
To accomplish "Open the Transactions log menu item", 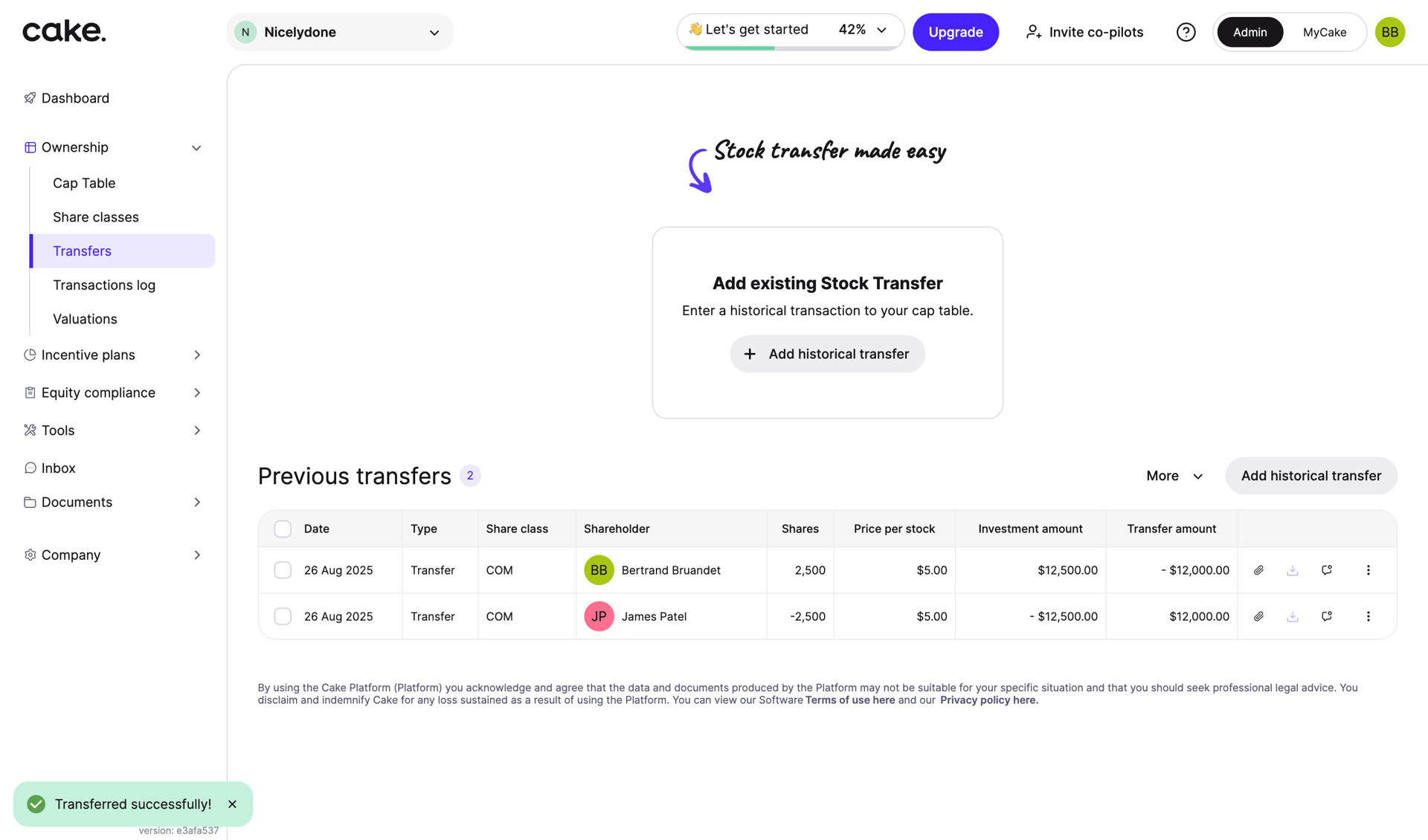I will click(104, 285).
